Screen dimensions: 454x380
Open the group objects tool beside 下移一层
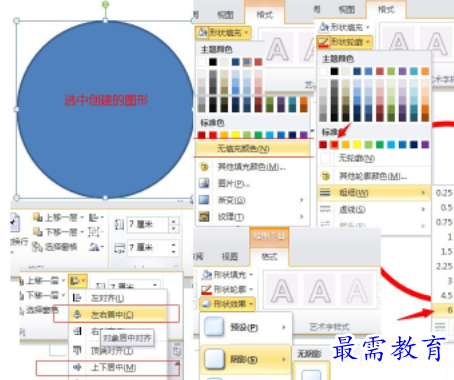click(x=96, y=232)
